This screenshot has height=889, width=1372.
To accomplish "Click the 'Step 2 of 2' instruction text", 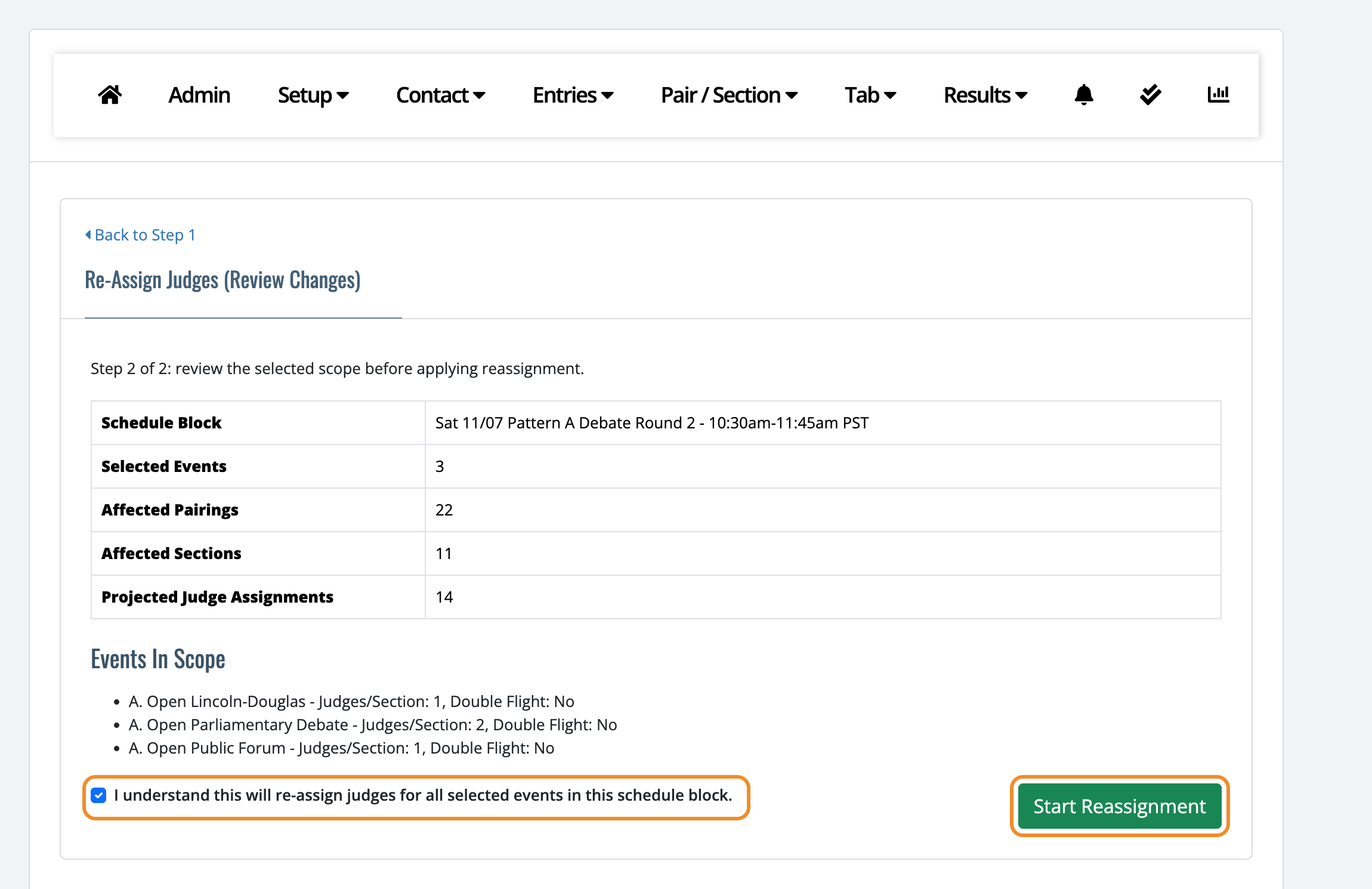I will coord(337,369).
